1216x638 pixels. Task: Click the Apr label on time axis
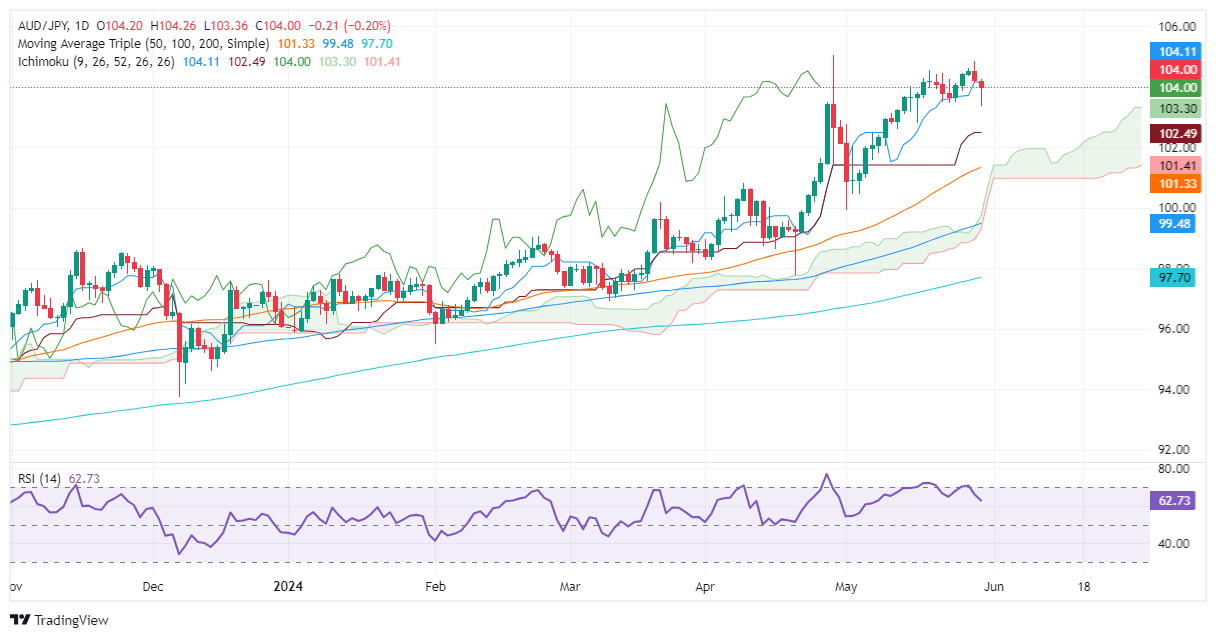click(704, 585)
